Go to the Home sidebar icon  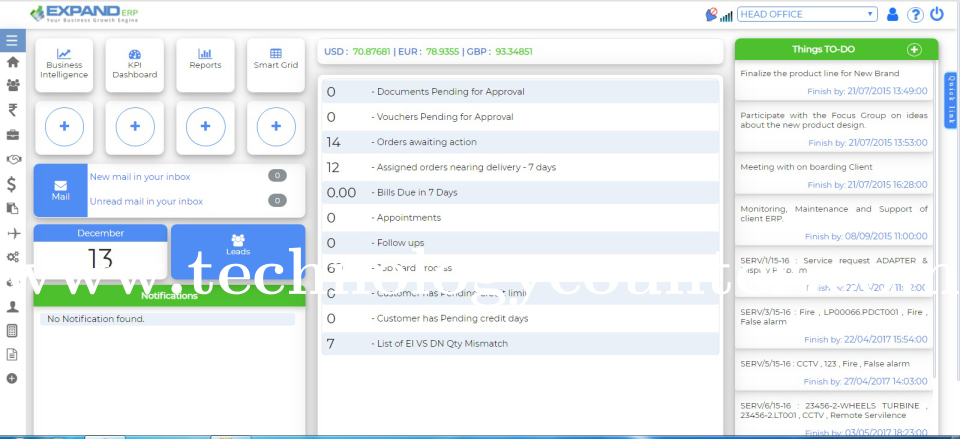(12, 61)
